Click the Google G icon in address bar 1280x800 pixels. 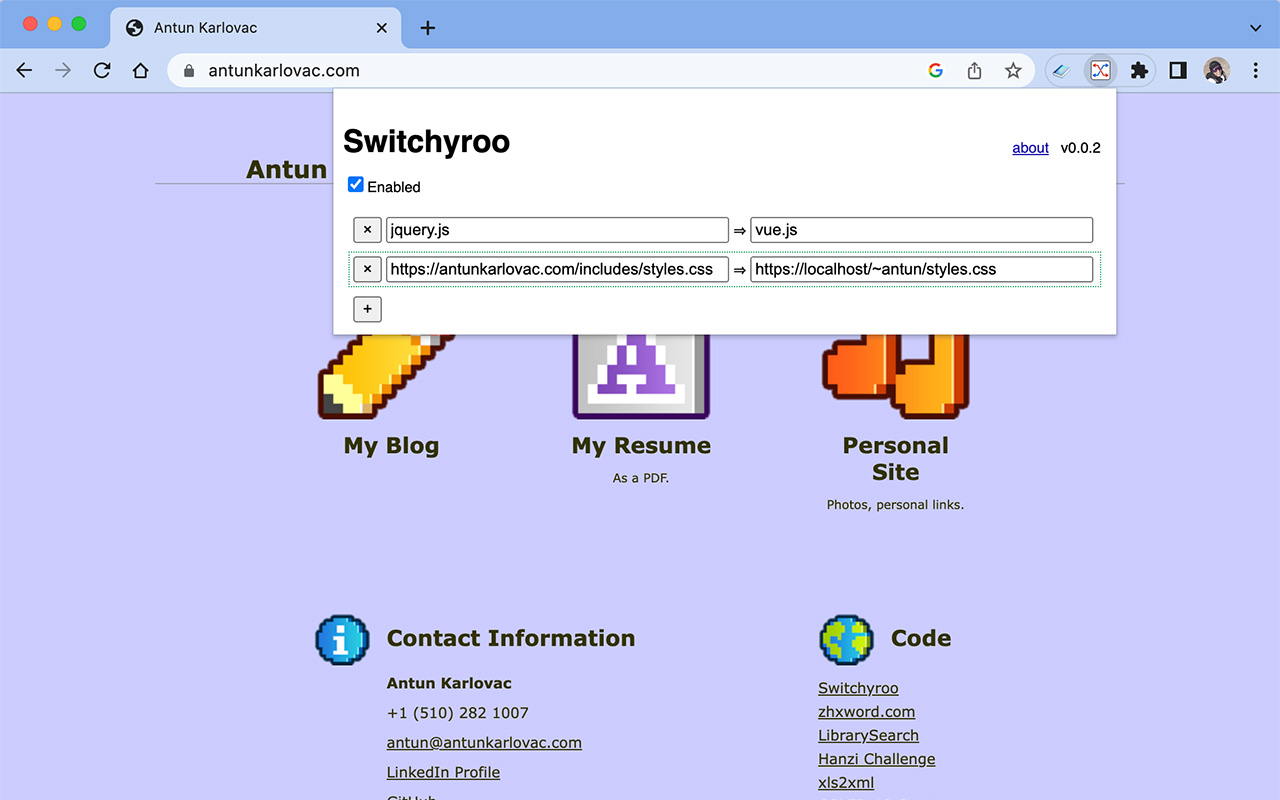coord(935,70)
